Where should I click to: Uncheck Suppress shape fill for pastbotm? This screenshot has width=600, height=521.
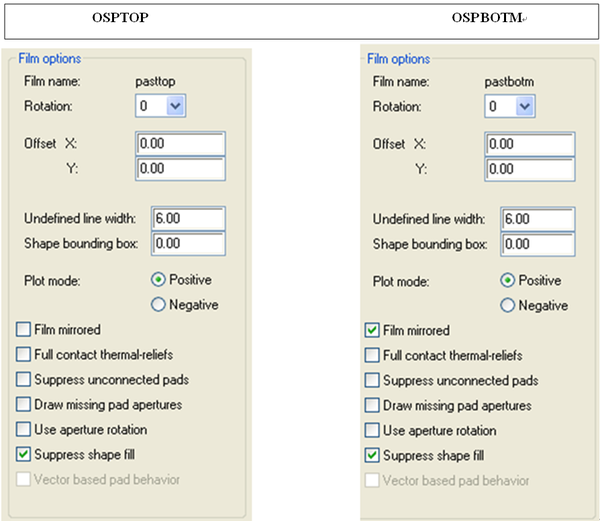373,455
